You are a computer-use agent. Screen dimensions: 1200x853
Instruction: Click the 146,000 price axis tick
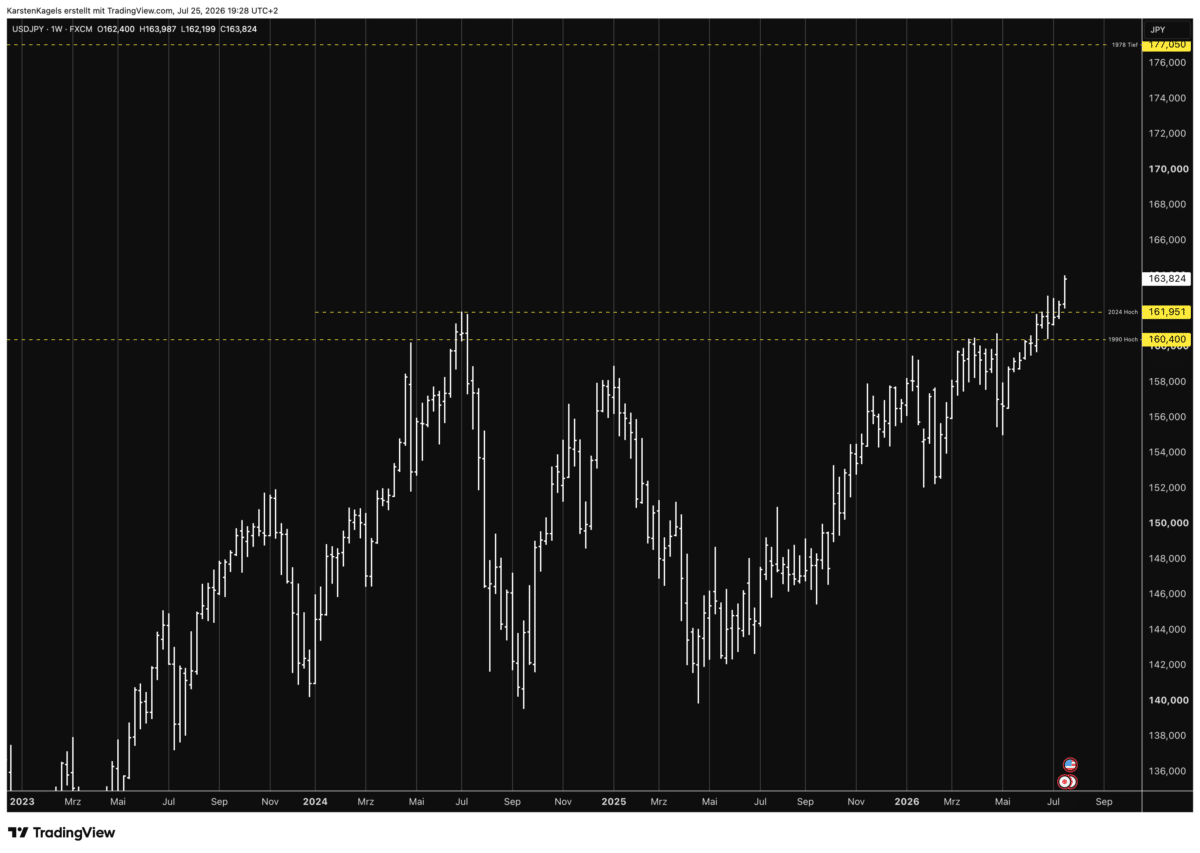point(1167,594)
